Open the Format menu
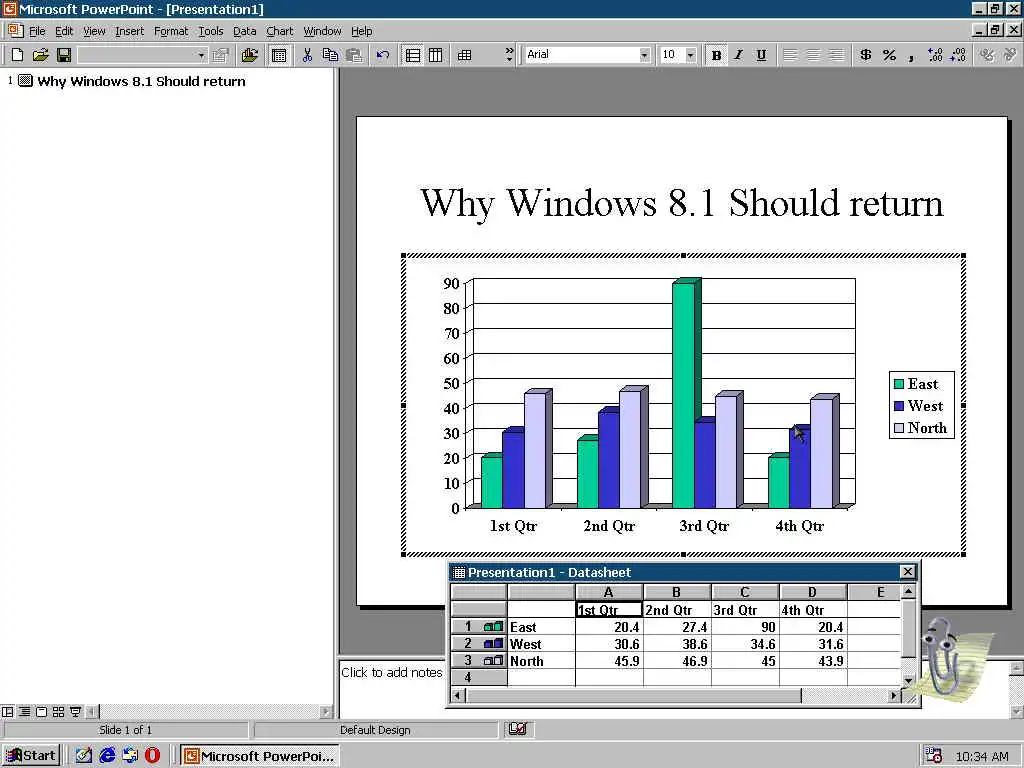The height and width of the screenshot is (768, 1024). pyautogui.click(x=170, y=31)
